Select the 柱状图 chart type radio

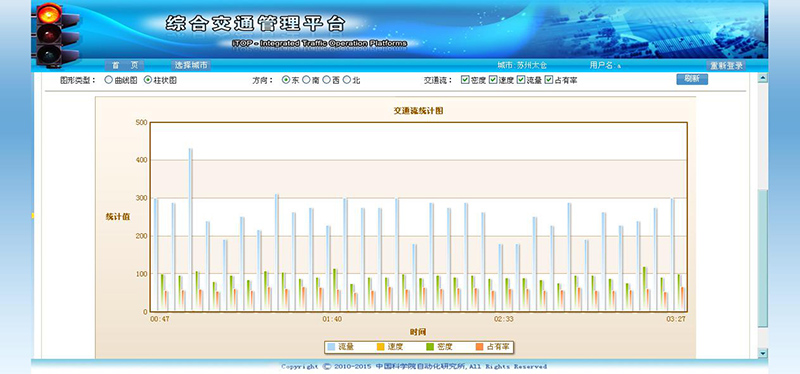[x=148, y=80]
